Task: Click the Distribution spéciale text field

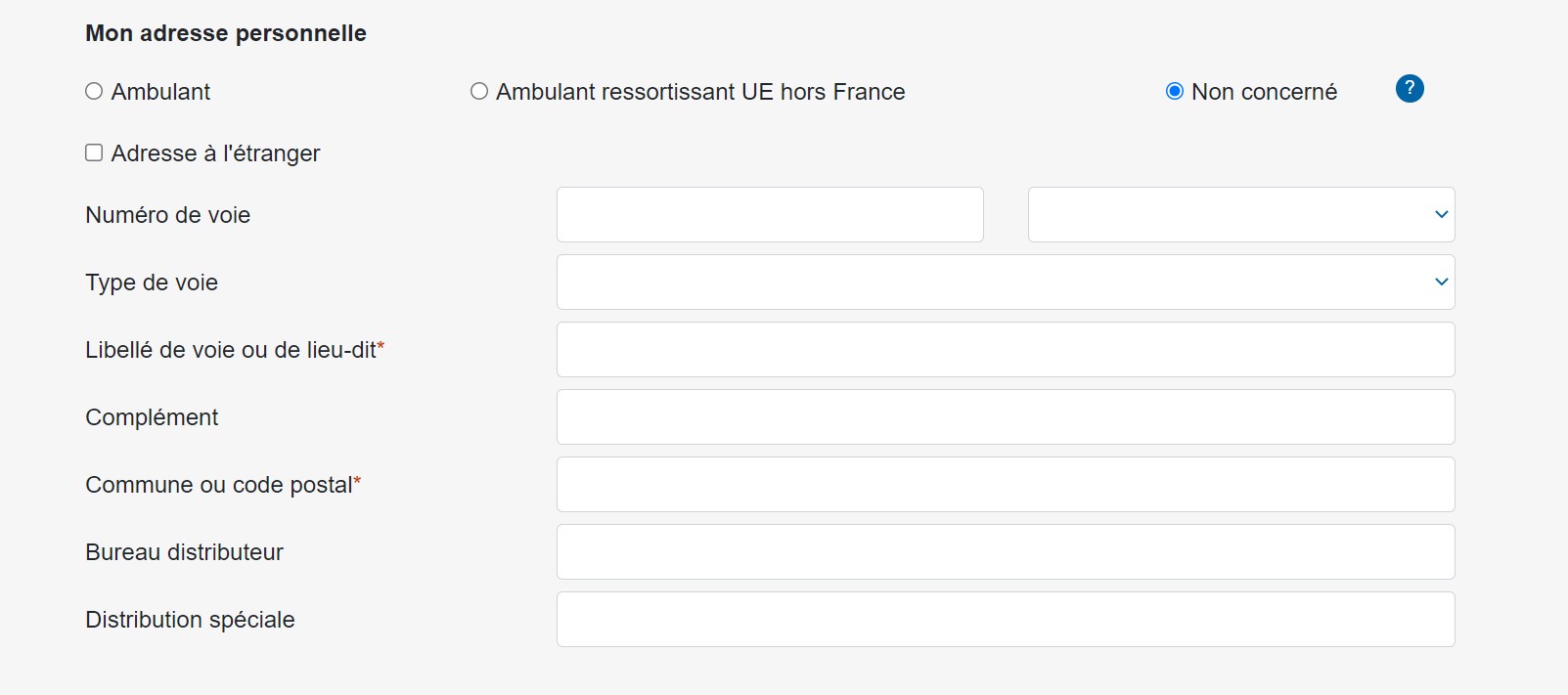Action: point(1006,619)
